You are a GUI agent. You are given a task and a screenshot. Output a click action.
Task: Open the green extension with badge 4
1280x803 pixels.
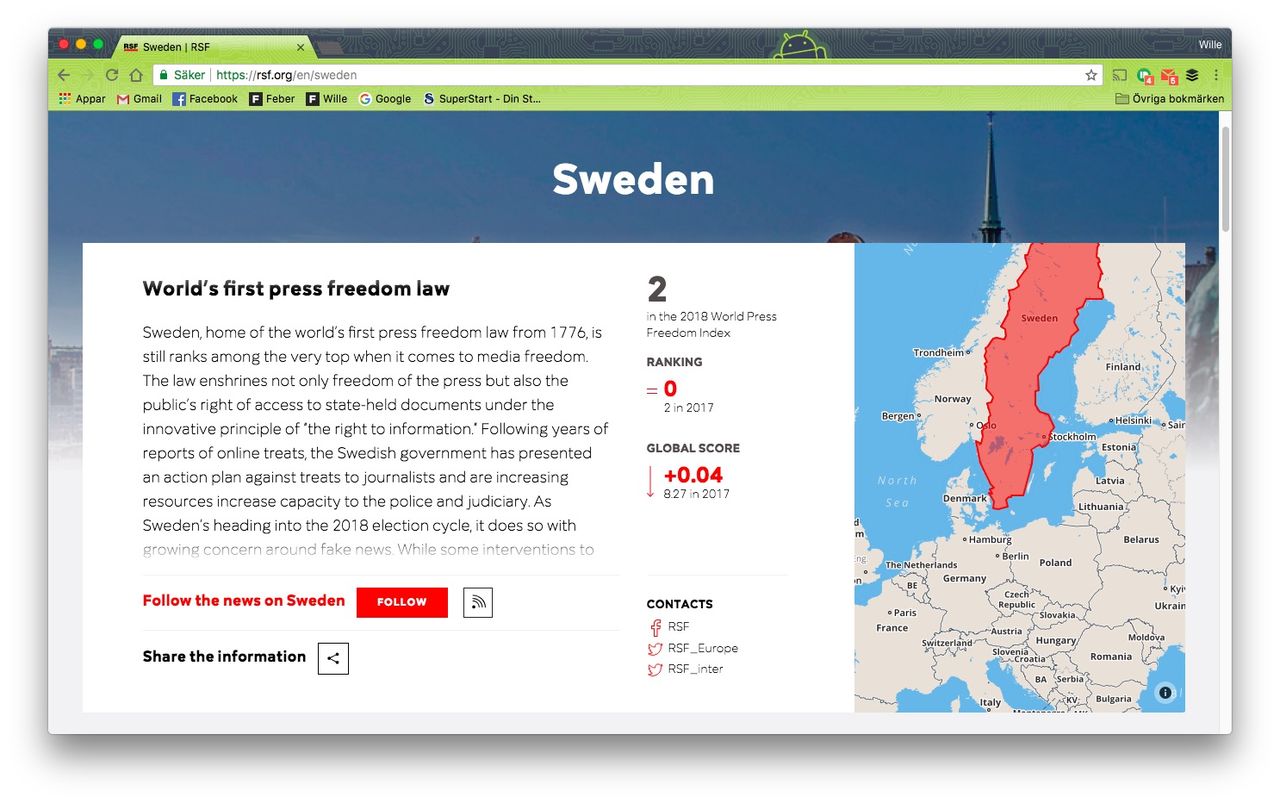tap(1144, 76)
